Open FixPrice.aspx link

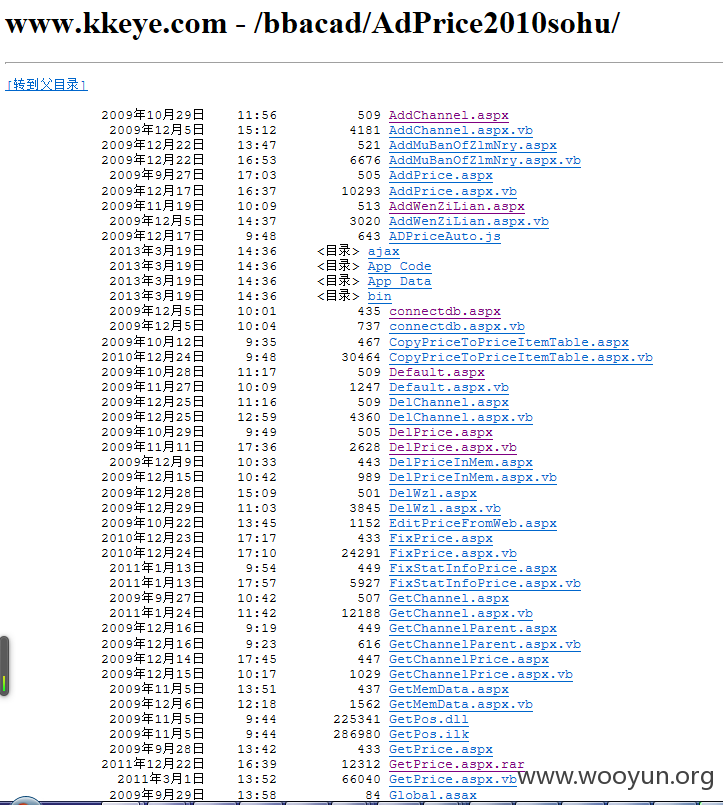[x=441, y=538]
